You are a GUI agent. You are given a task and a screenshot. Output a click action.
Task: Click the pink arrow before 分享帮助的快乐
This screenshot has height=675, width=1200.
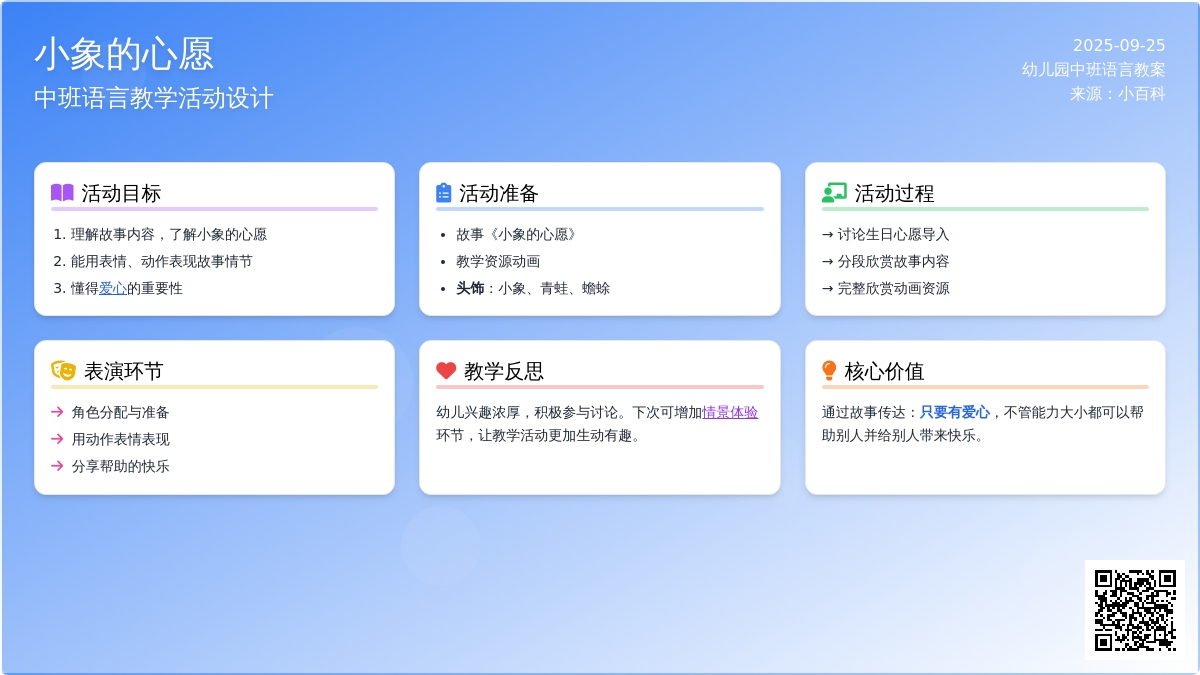57,466
